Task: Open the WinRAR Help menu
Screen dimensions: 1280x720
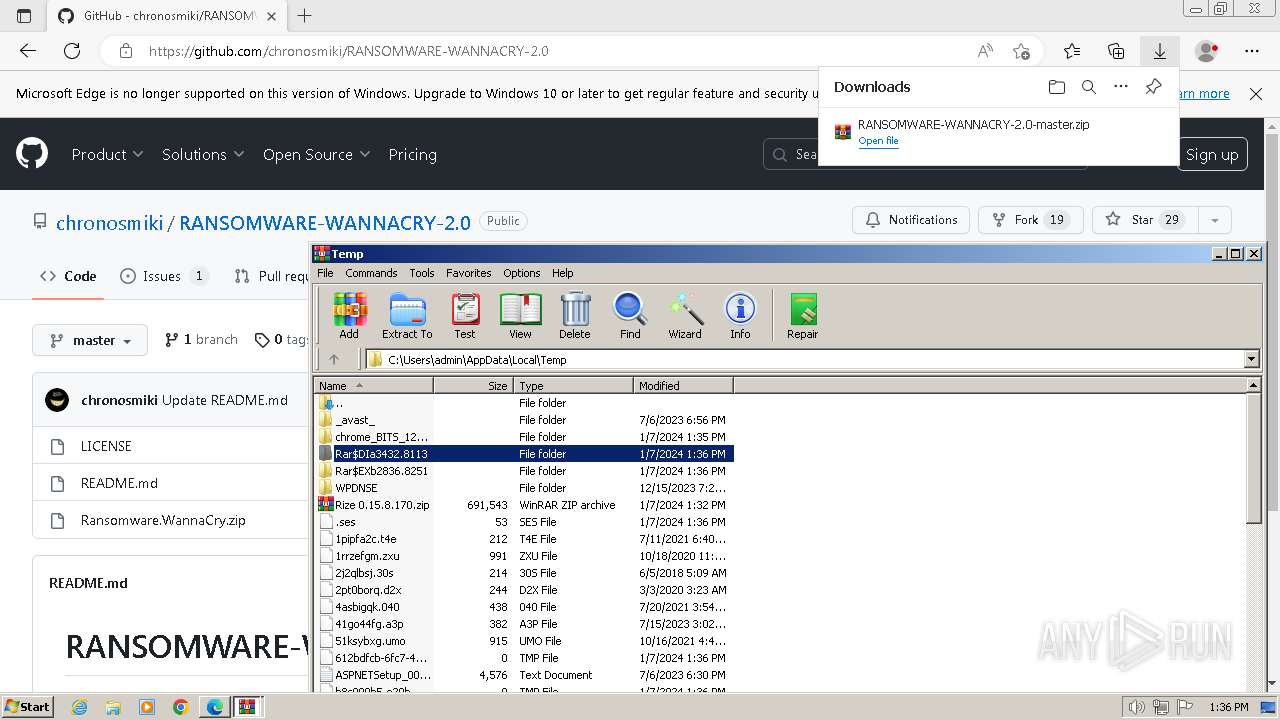Action: pyautogui.click(x=563, y=273)
